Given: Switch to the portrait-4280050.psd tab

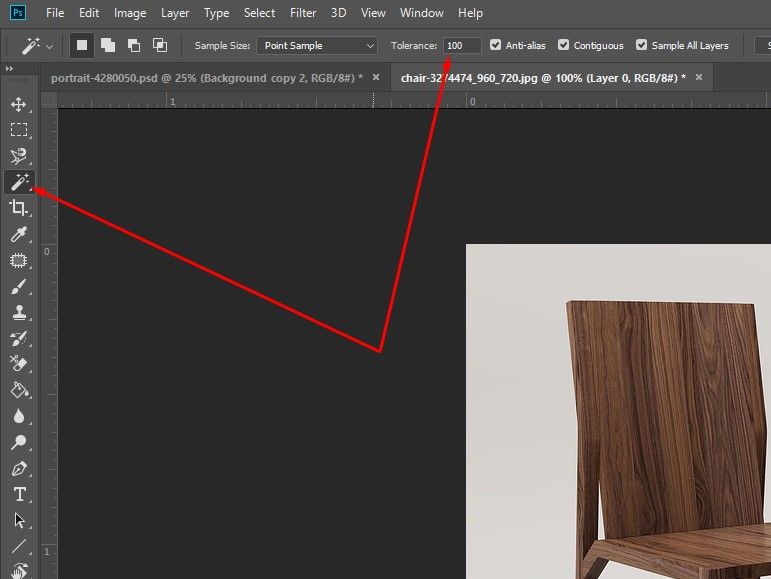Looking at the screenshot, I should tap(205, 77).
